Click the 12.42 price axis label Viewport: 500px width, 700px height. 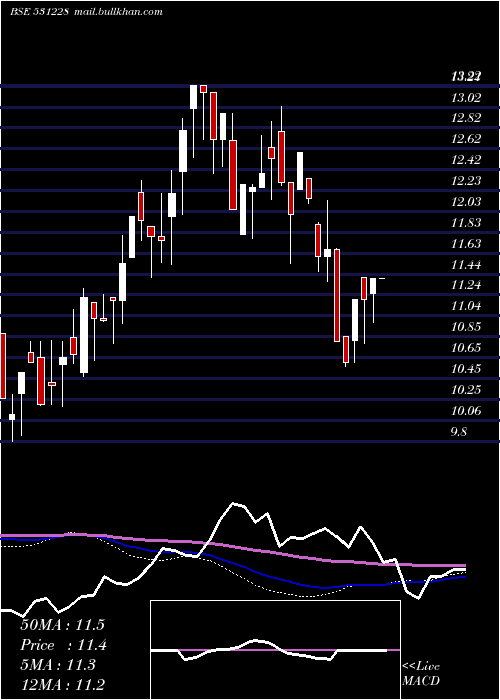pyautogui.click(x=466, y=160)
